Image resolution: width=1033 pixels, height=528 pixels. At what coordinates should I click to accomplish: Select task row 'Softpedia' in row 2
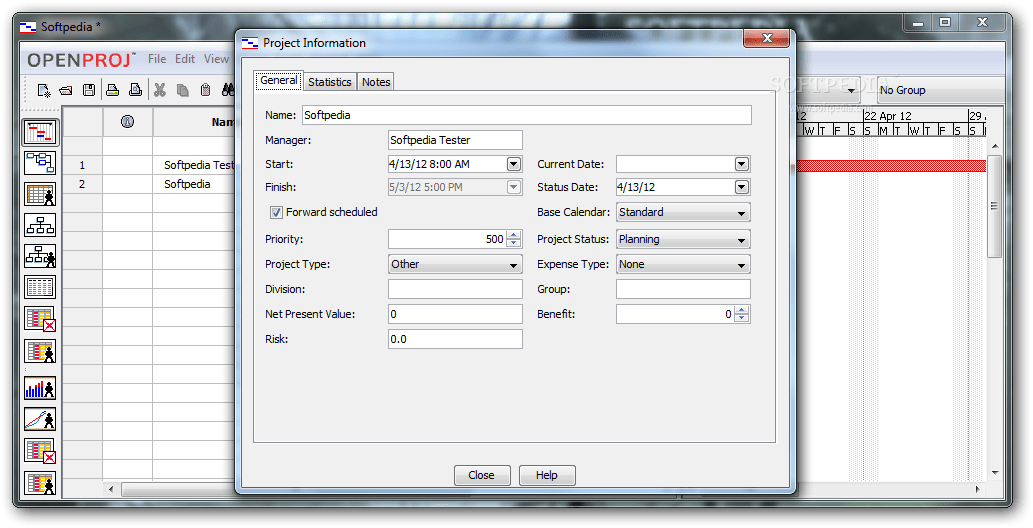[x=188, y=184]
